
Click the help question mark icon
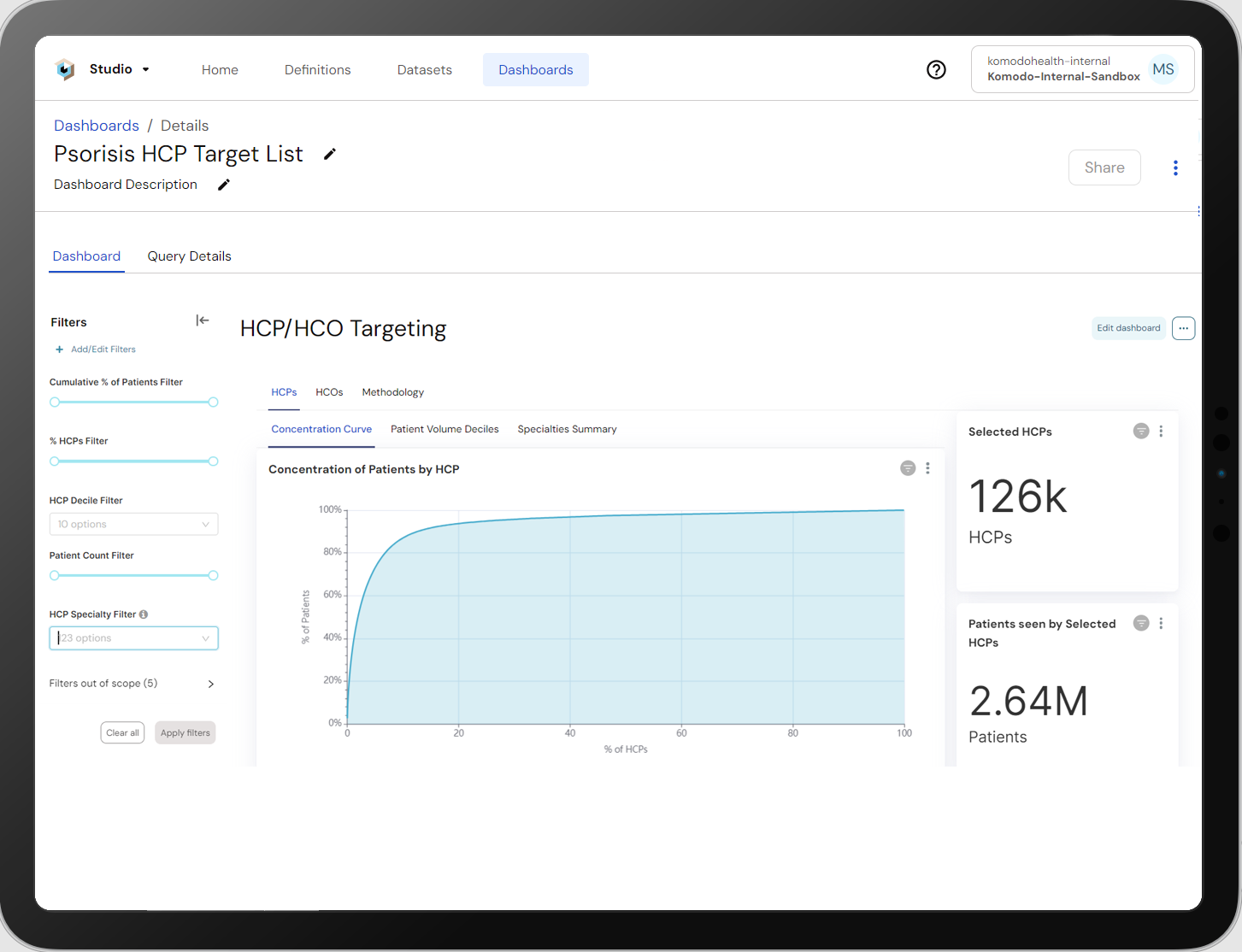(936, 69)
